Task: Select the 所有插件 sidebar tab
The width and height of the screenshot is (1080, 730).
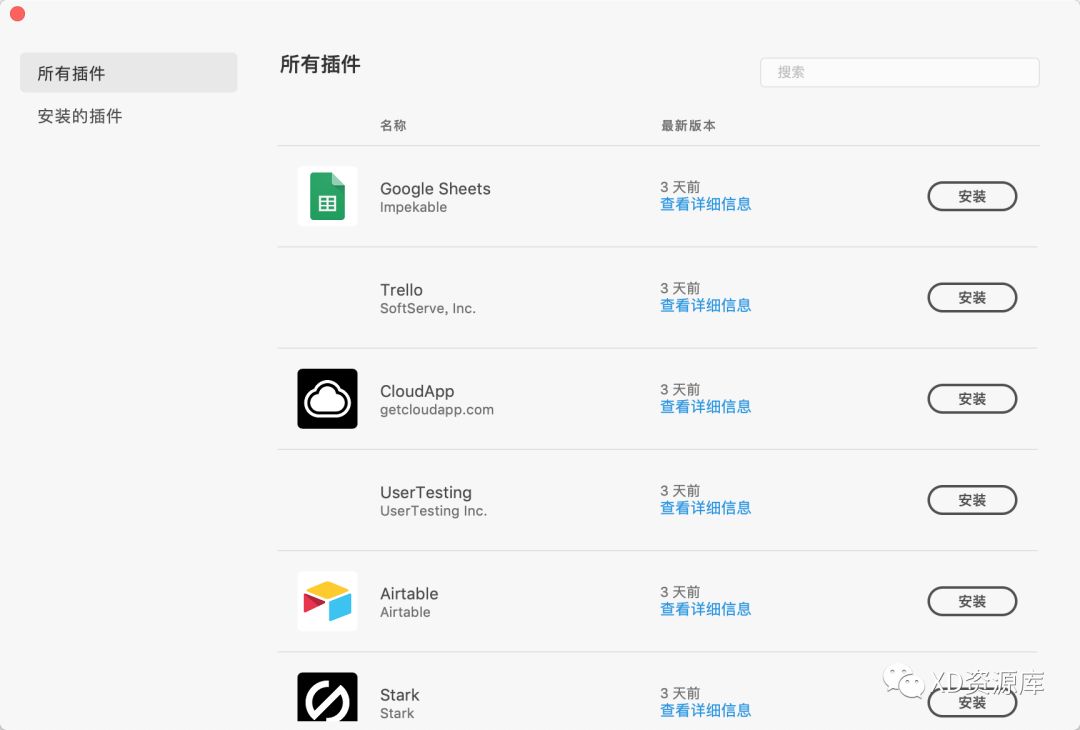Action: click(129, 73)
